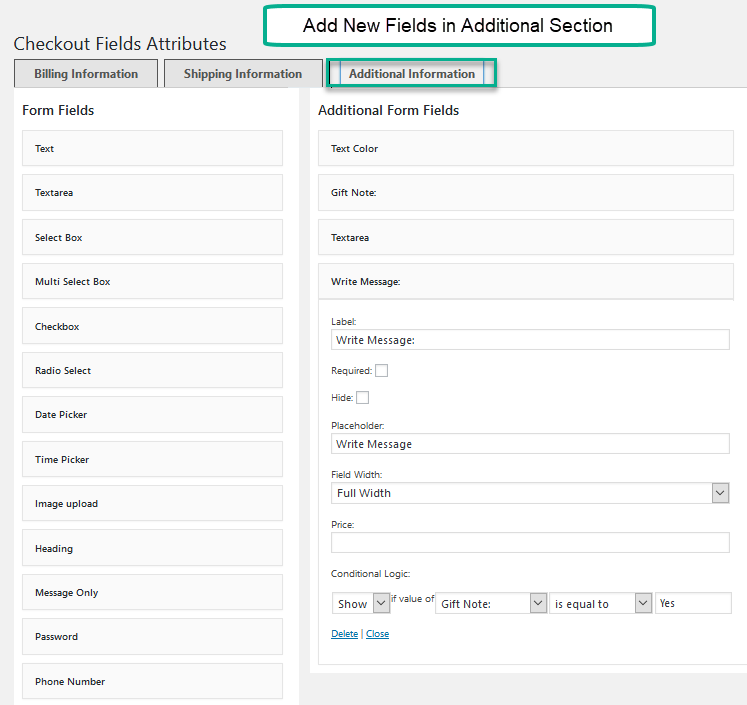This screenshot has width=747, height=705.
Task: Click the conditional value field containing Yes
Action: (x=693, y=603)
